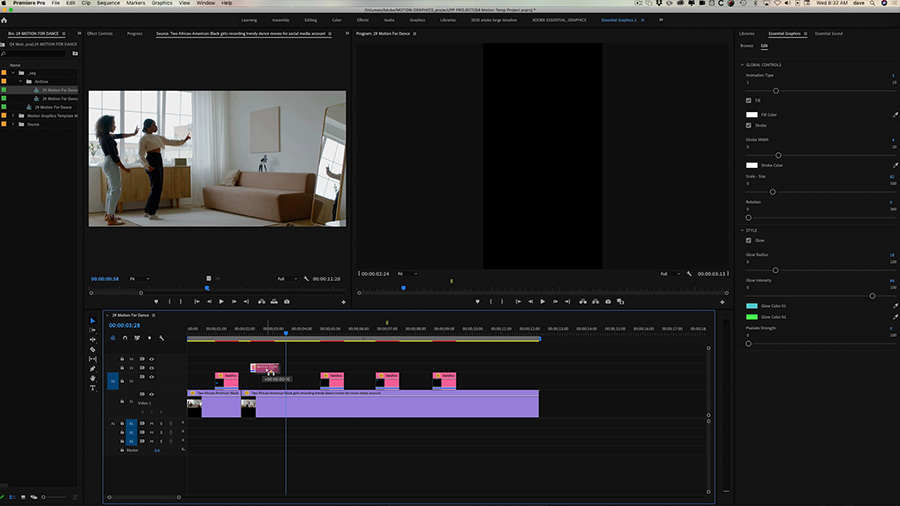This screenshot has height=506, width=900.
Task: Select the Slip tool
Action: [x=92, y=359]
